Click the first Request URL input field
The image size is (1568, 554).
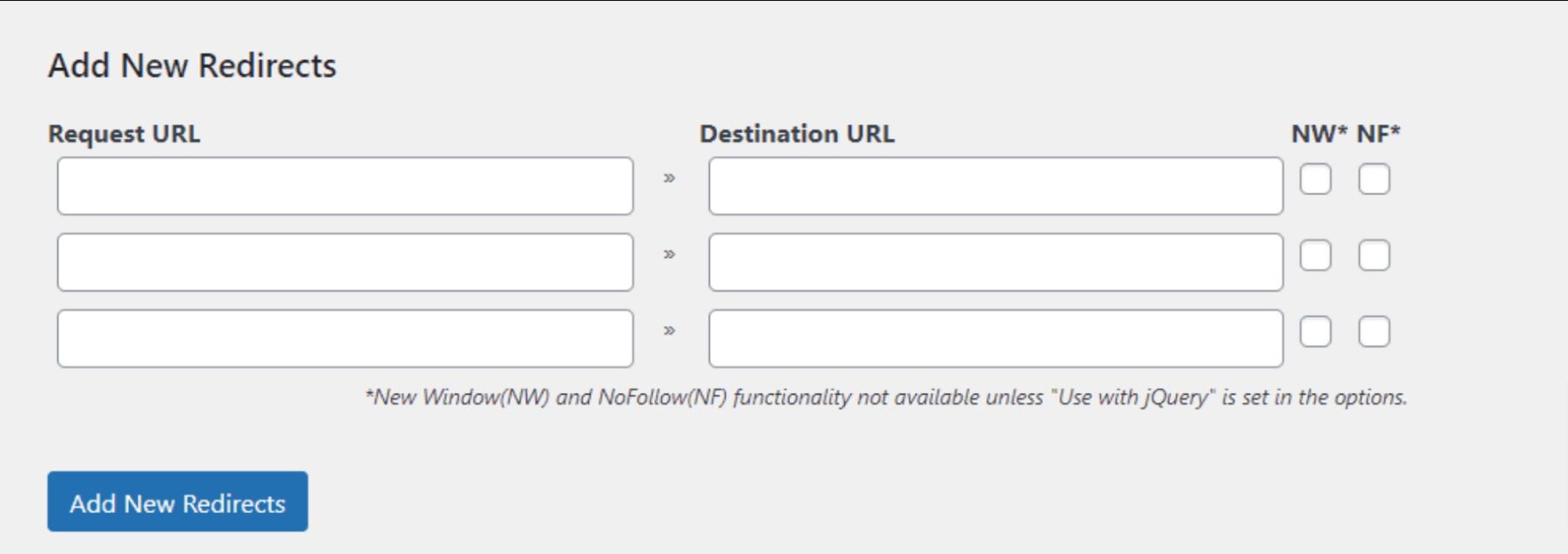(344, 186)
